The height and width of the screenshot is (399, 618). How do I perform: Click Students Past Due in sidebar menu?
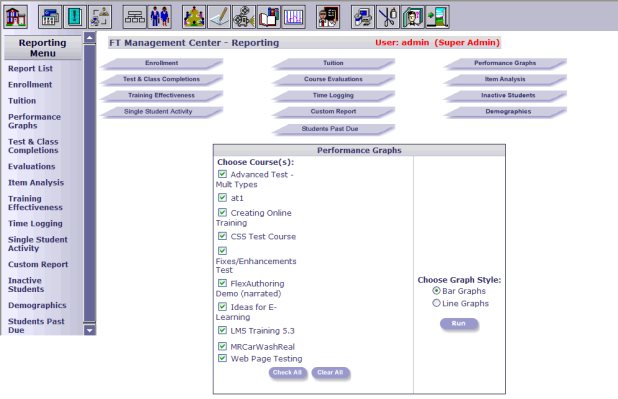click(x=36, y=326)
